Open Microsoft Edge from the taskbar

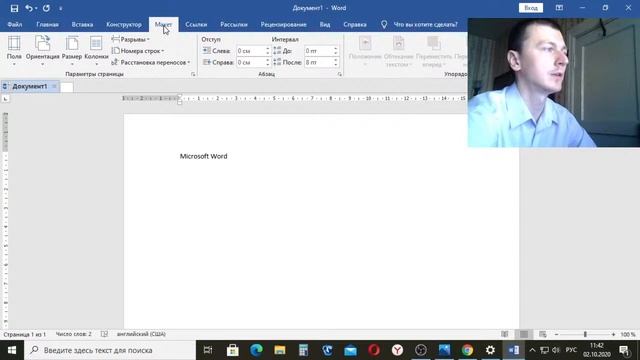pos(256,350)
